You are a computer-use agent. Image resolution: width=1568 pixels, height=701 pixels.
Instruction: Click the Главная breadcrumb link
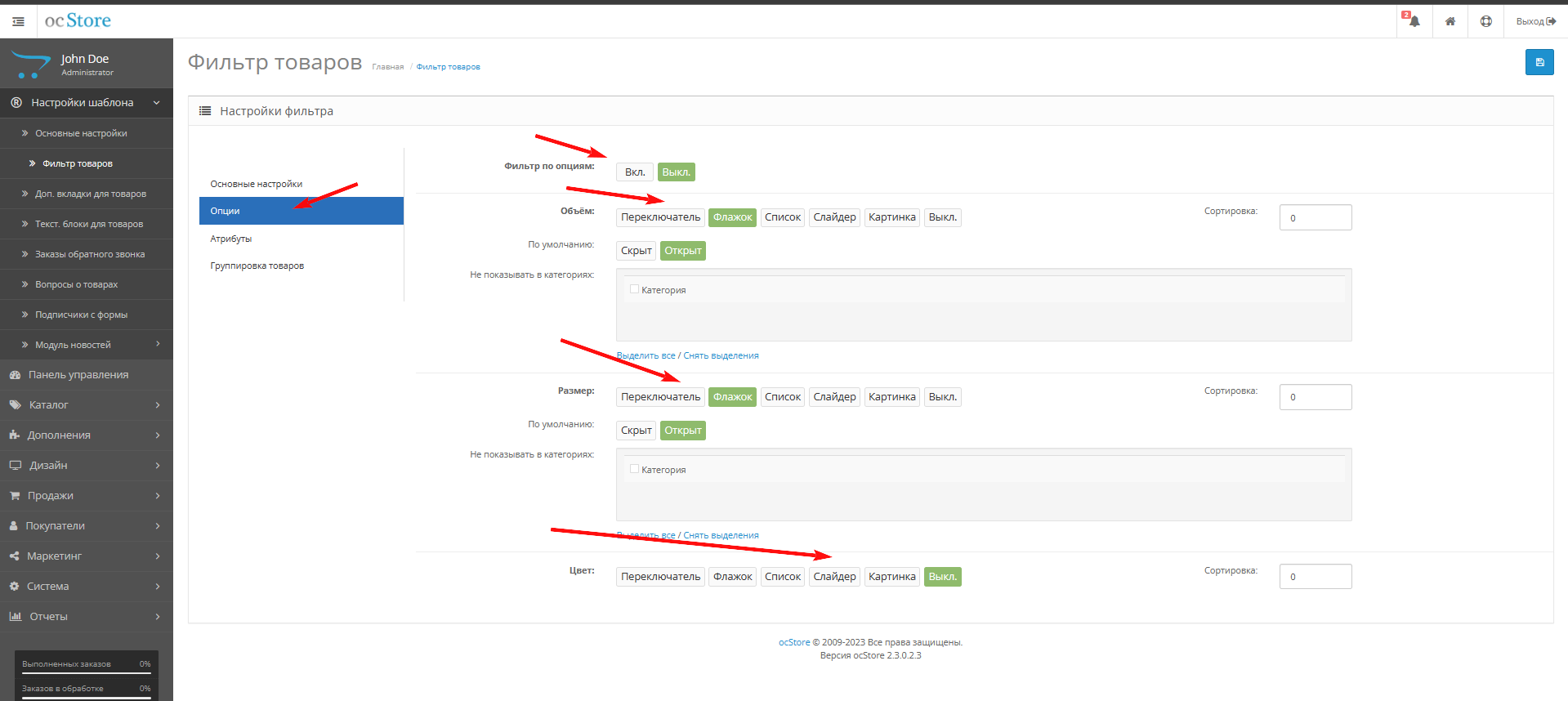[x=388, y=67]
